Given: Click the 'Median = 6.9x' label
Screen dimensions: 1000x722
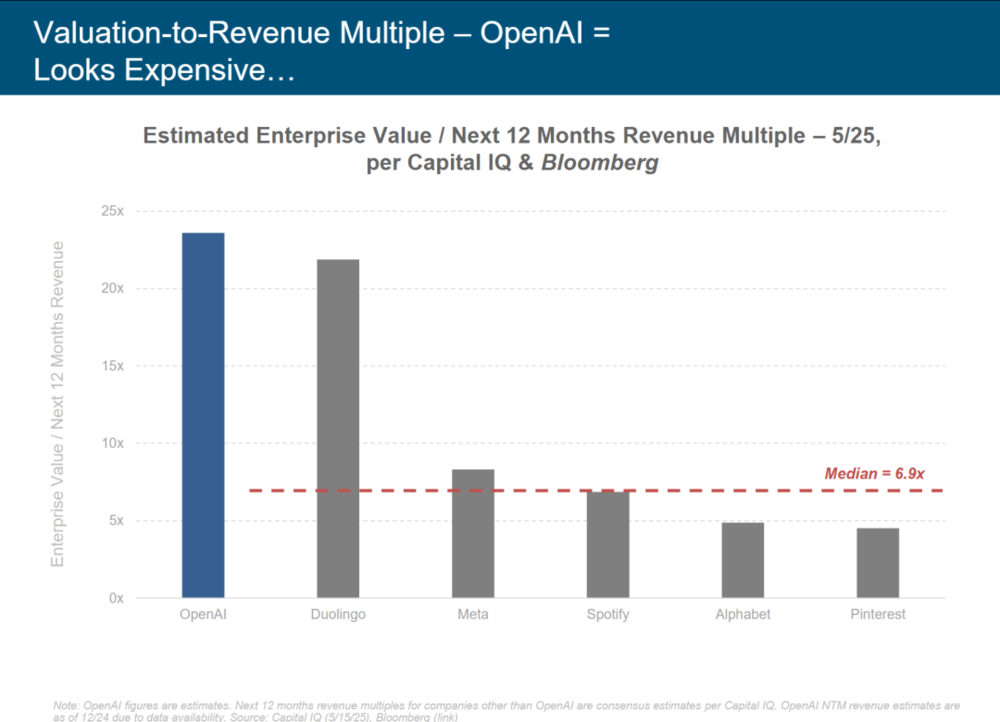Looking at the screenshot, I should (874, 473).
